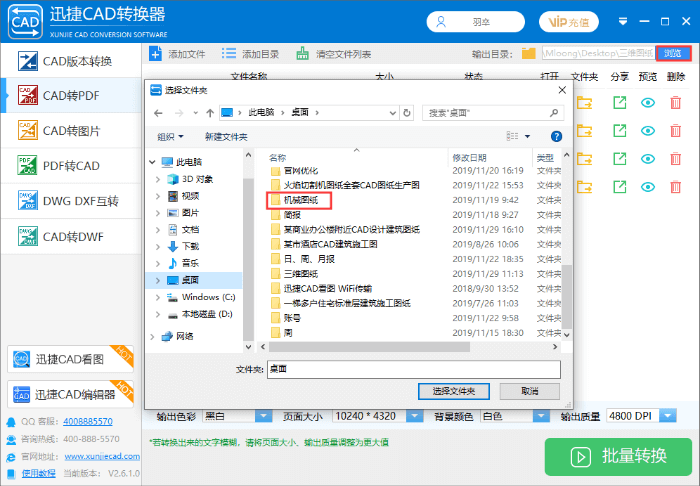700x486 pixels.
Task: Preview the fourth file with eye icon
Action: [648, 187]
